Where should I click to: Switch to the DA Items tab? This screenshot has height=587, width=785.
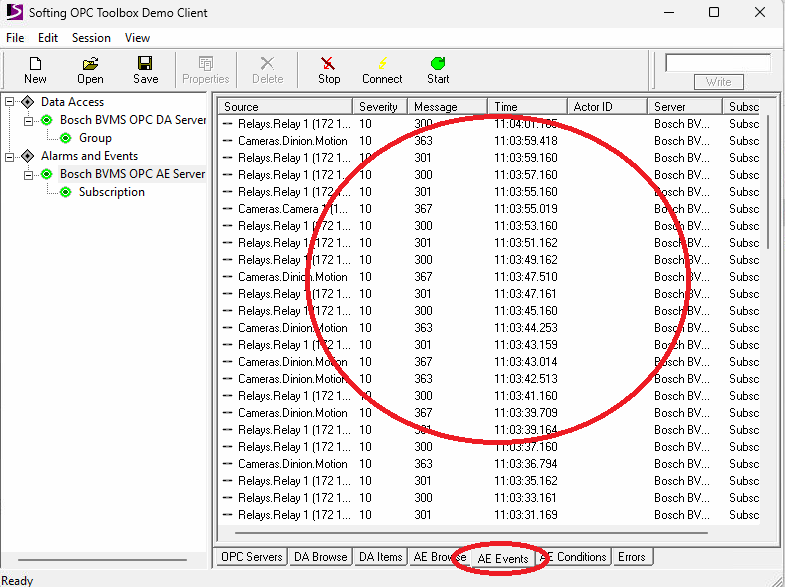(x=380, y=557)
